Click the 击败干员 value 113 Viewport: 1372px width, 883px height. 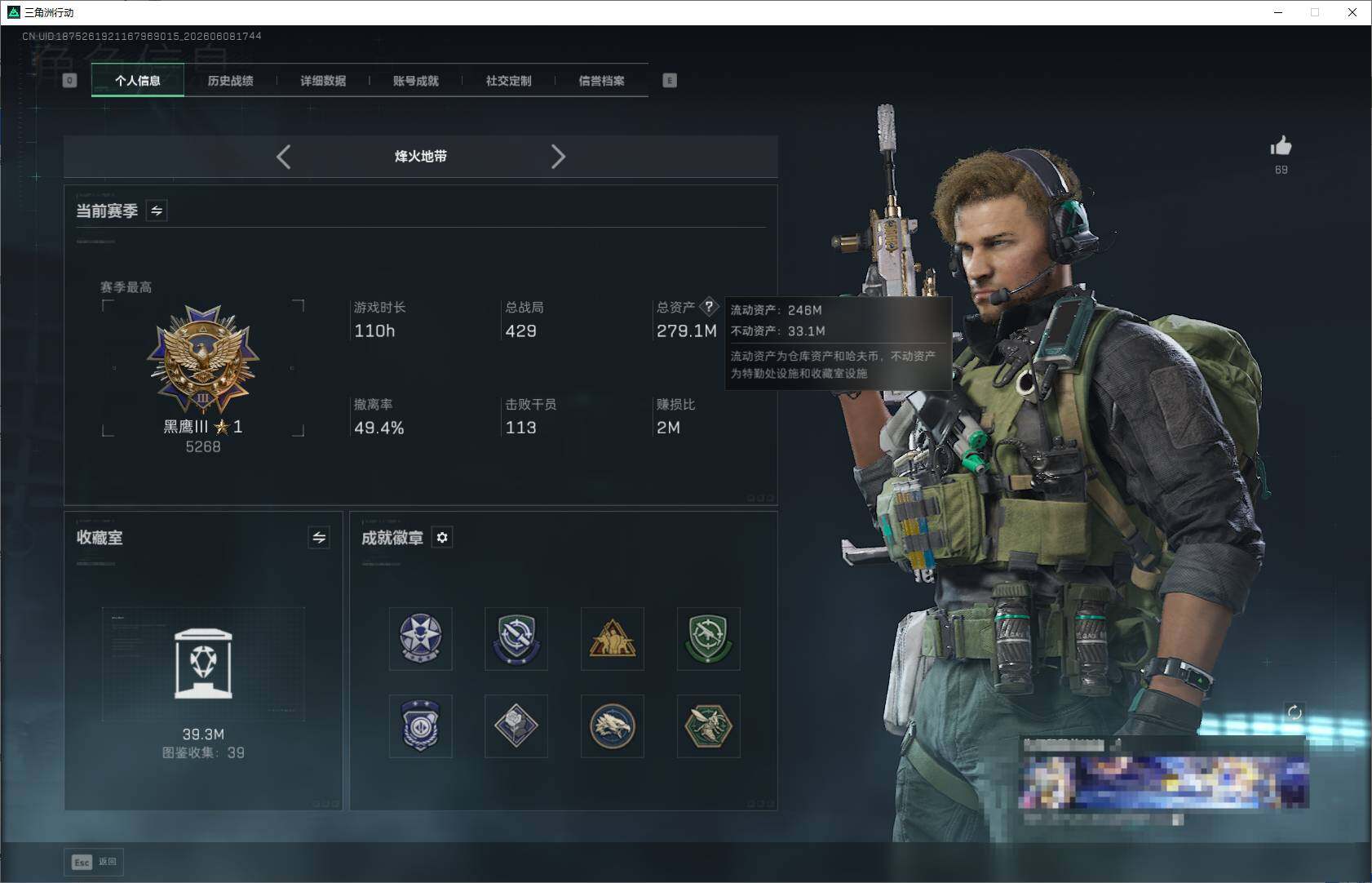coord(520,428)
